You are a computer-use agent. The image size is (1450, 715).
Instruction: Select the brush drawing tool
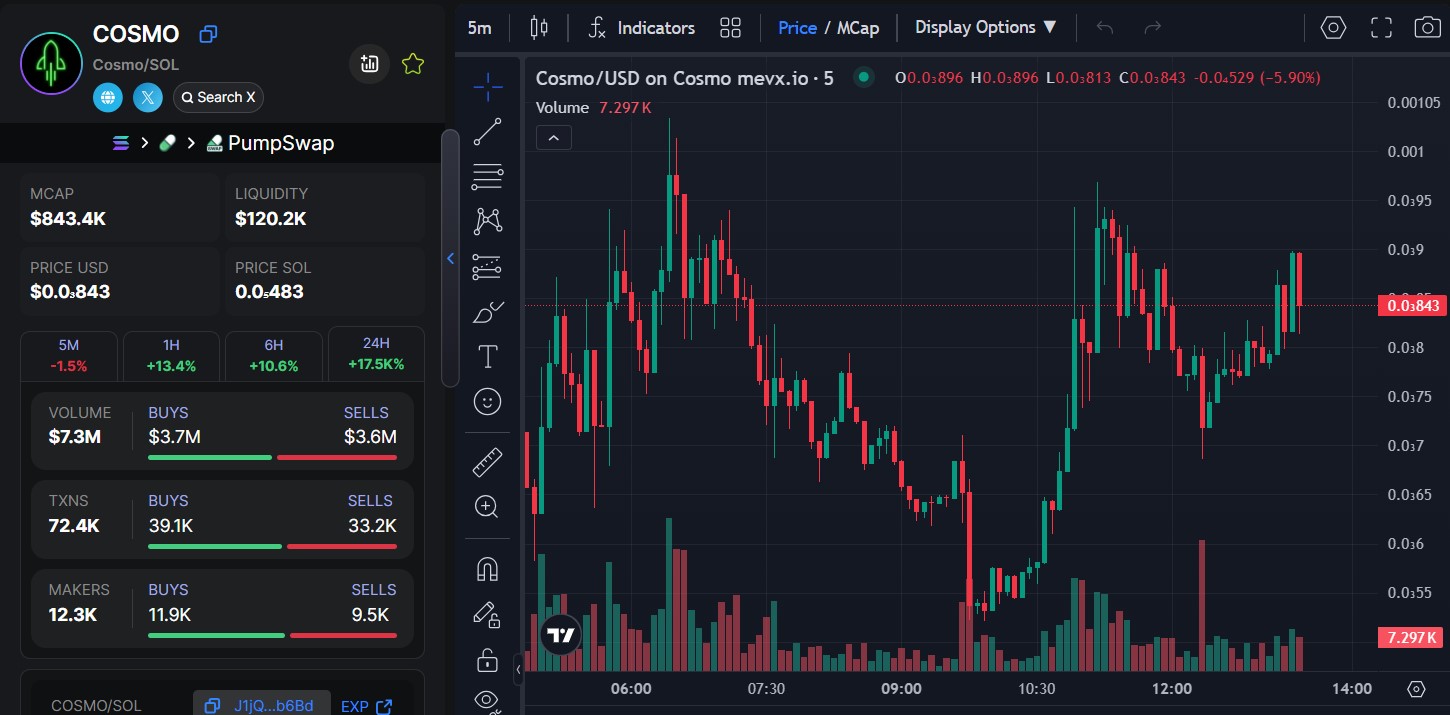coord(487,311)
